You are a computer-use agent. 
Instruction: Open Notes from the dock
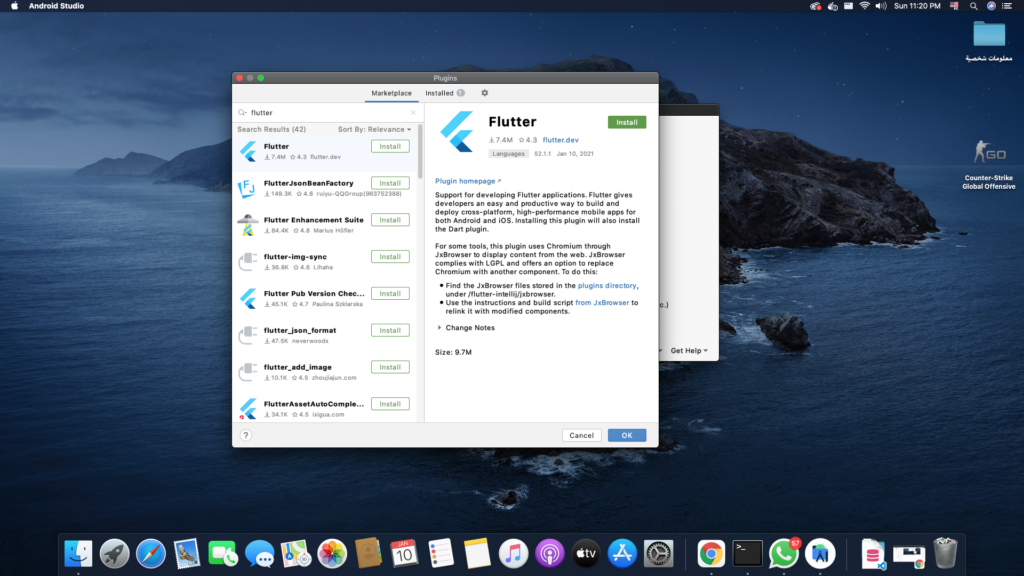(477, 554)
